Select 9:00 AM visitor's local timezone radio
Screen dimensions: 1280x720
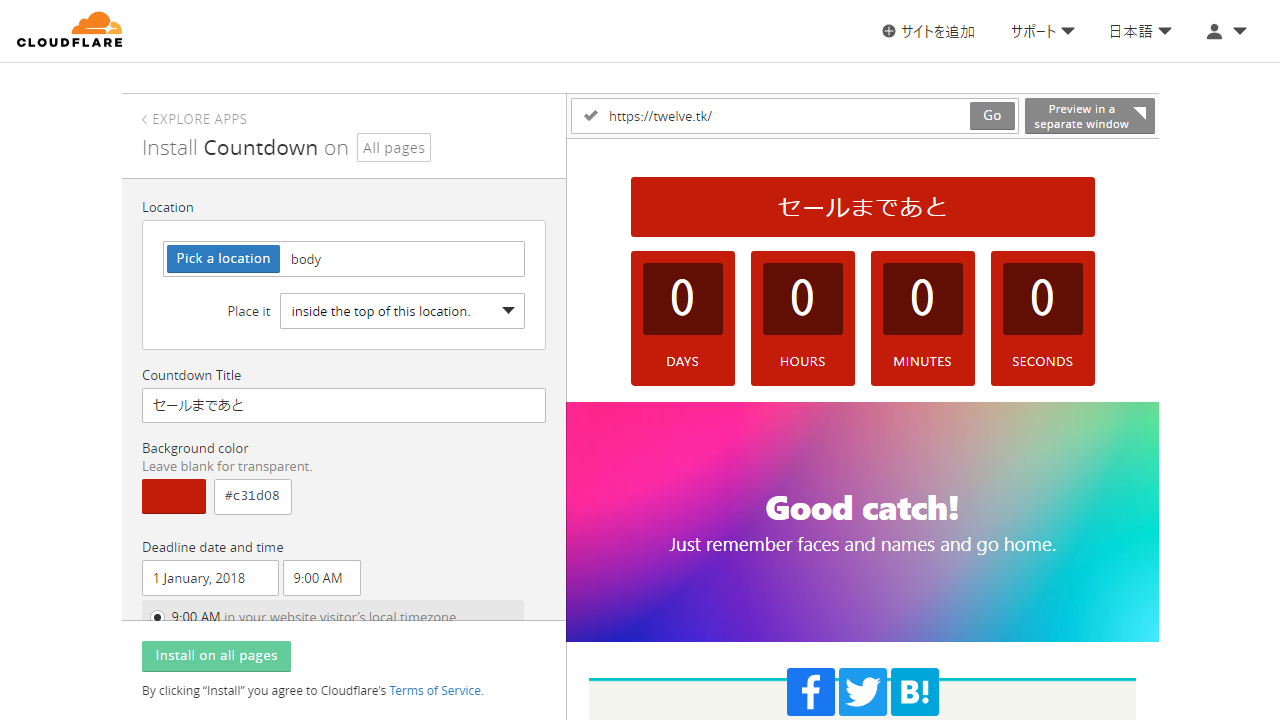pos(157,617)
